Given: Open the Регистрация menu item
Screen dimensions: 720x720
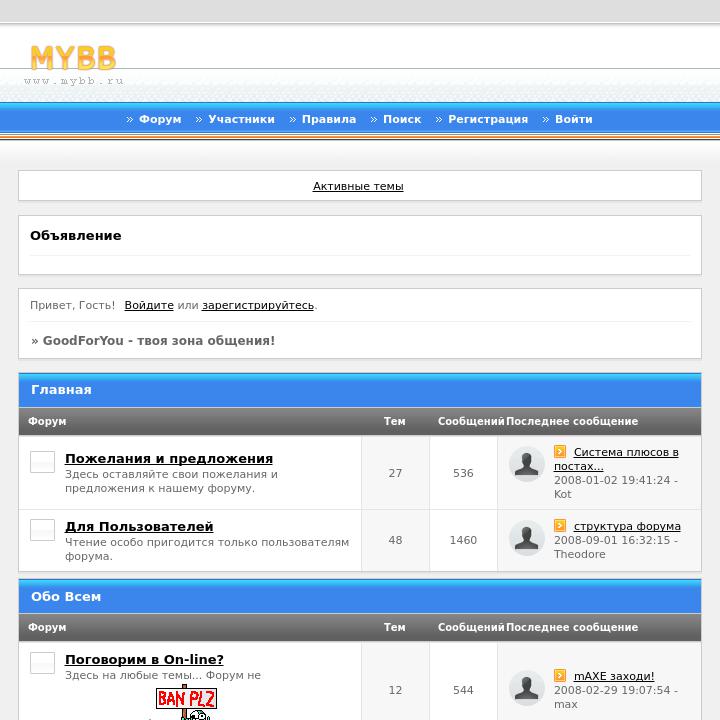Looking at the screenshot, I should 488,119.
